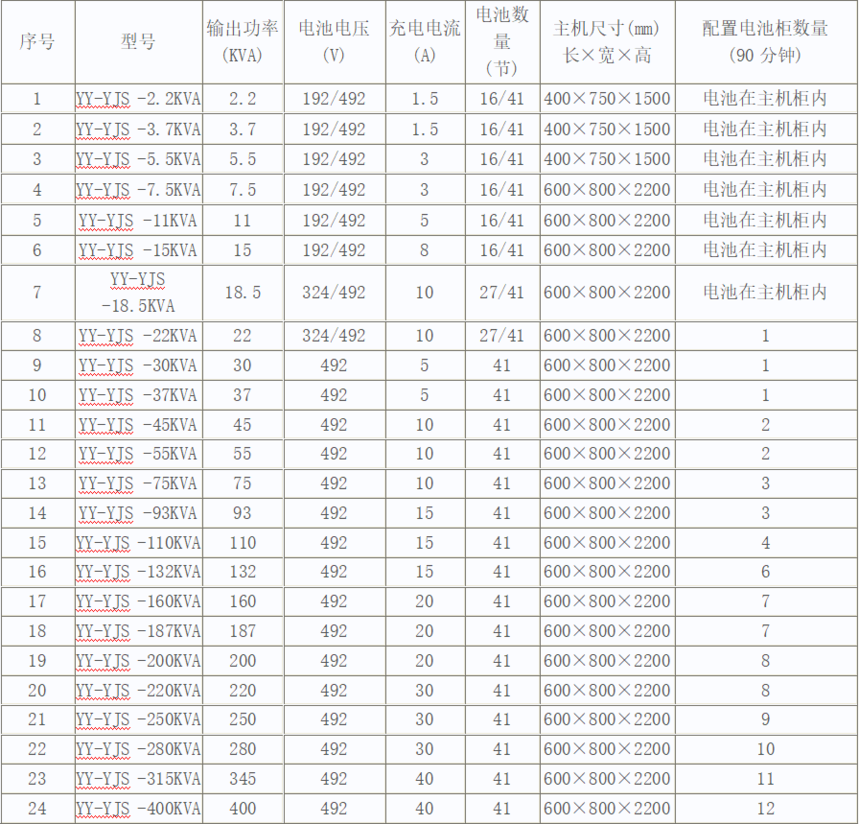Click the 配置电池柜数量 header cell

tap(765, 42)
